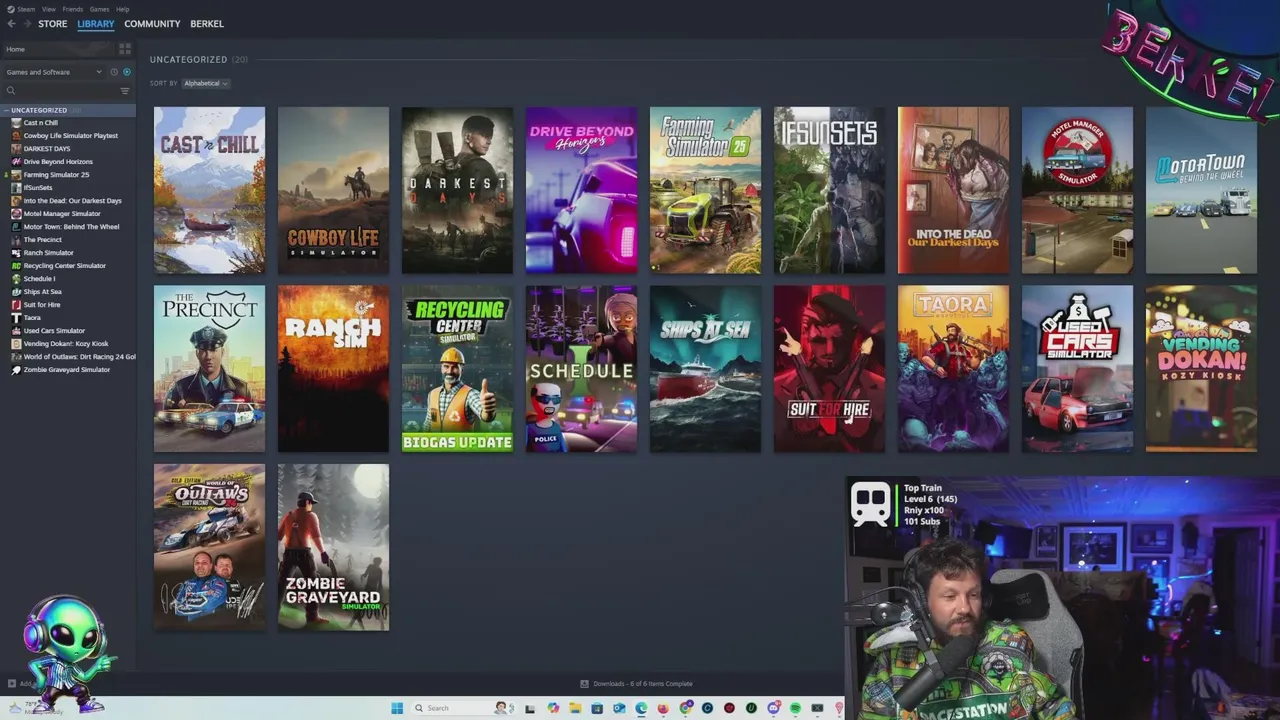
Task: Open Microsoft Edge from the taskbar
Action: 641,708
